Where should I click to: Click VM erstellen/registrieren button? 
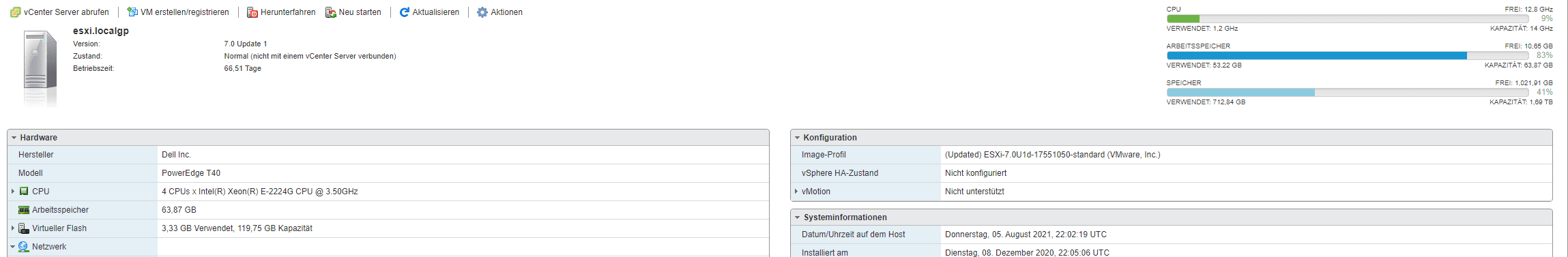[x=178, y=12]
